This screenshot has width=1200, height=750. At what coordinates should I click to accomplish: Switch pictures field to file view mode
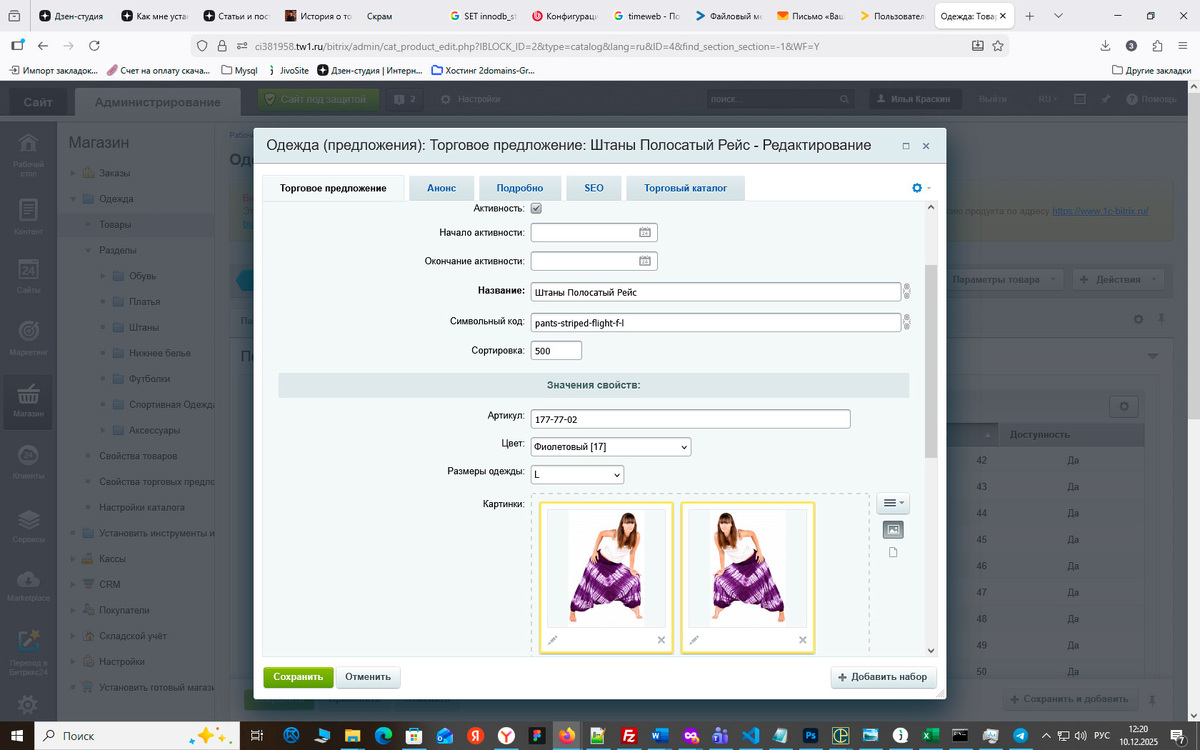point(893,552)
